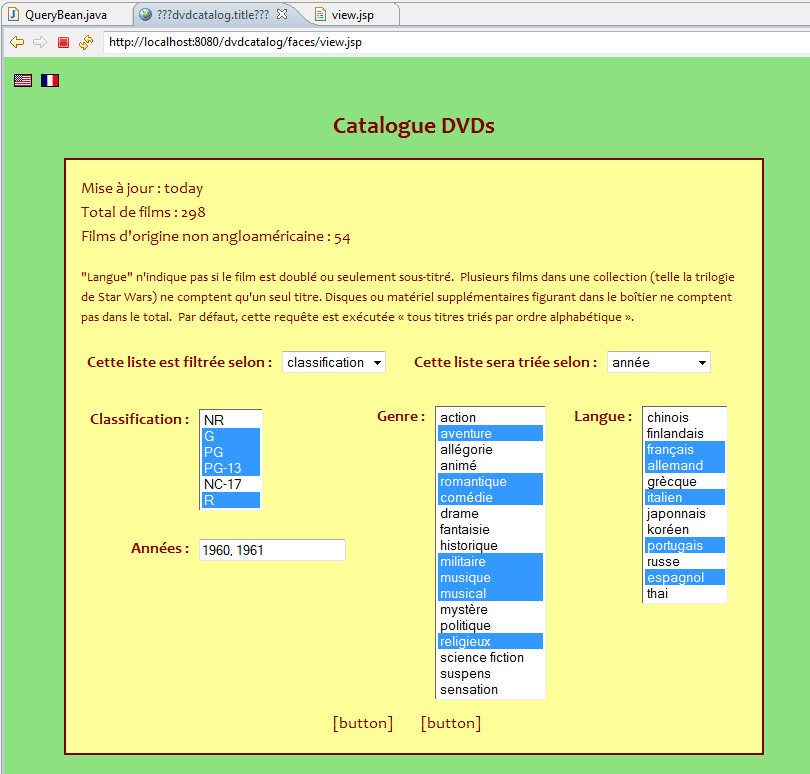Select religieux in Genre list
The width and height of the screenshot is (810, 774).
click(490, 641)
